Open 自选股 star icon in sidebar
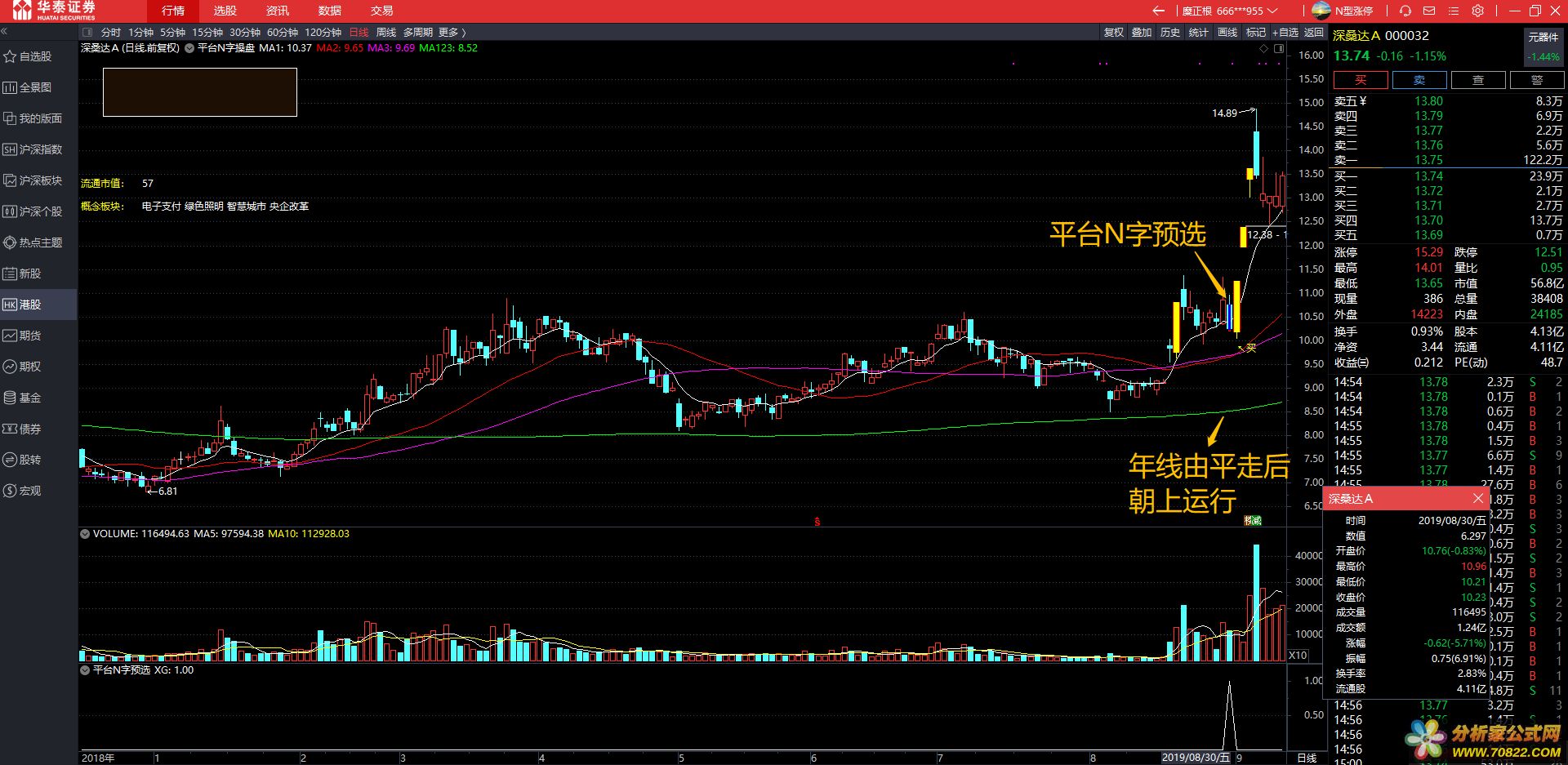 pos(11,56)
